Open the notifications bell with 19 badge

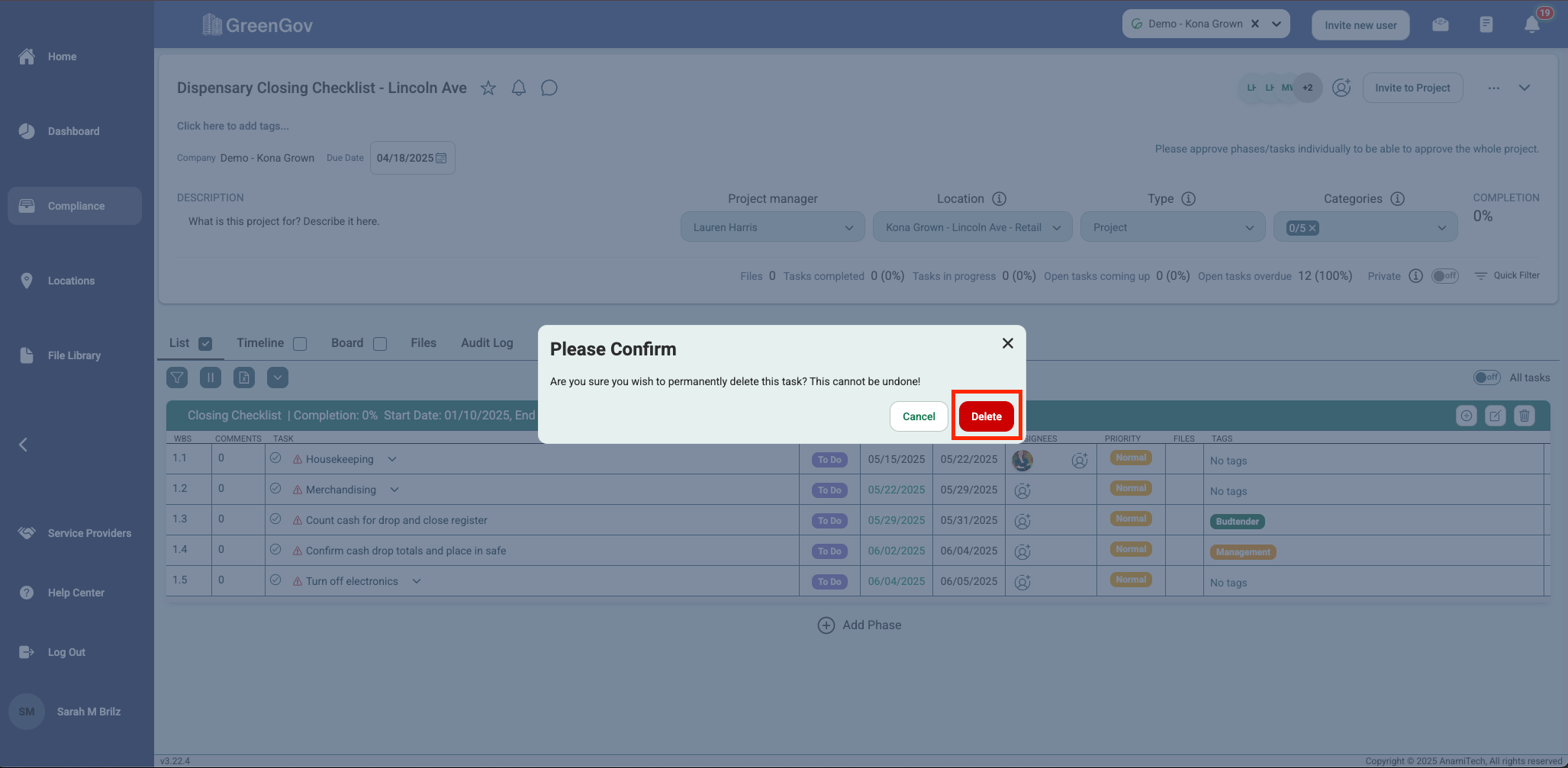(x=1532, y=24)
